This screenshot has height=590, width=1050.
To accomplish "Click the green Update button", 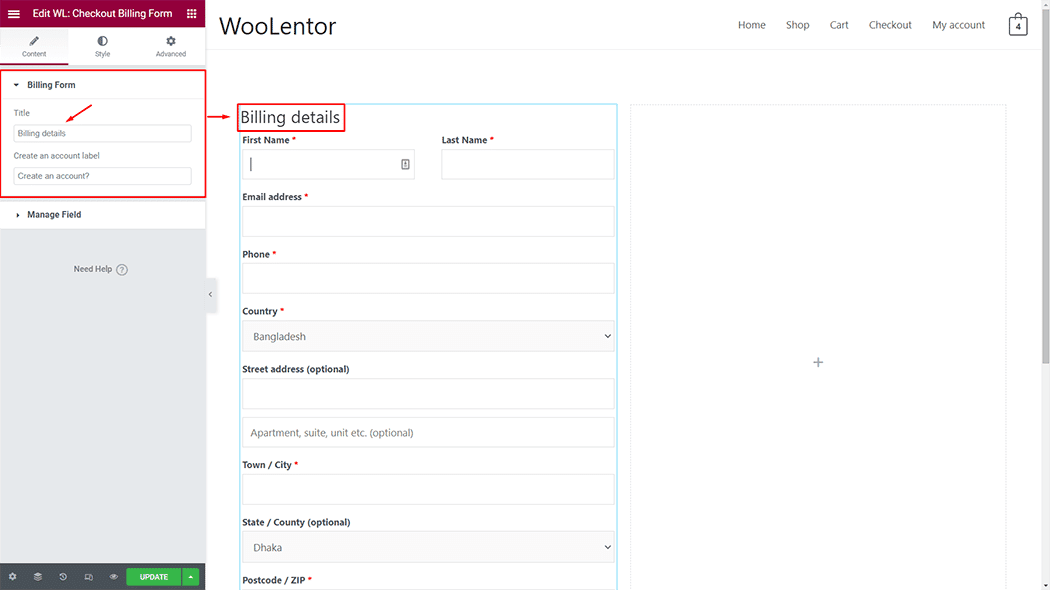I will point(153,577).
